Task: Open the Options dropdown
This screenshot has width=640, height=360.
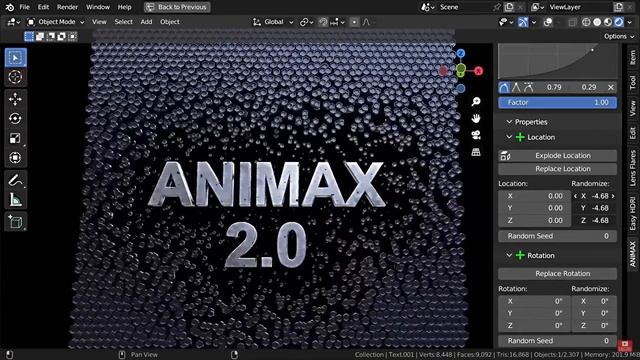Action: point(619,36)
